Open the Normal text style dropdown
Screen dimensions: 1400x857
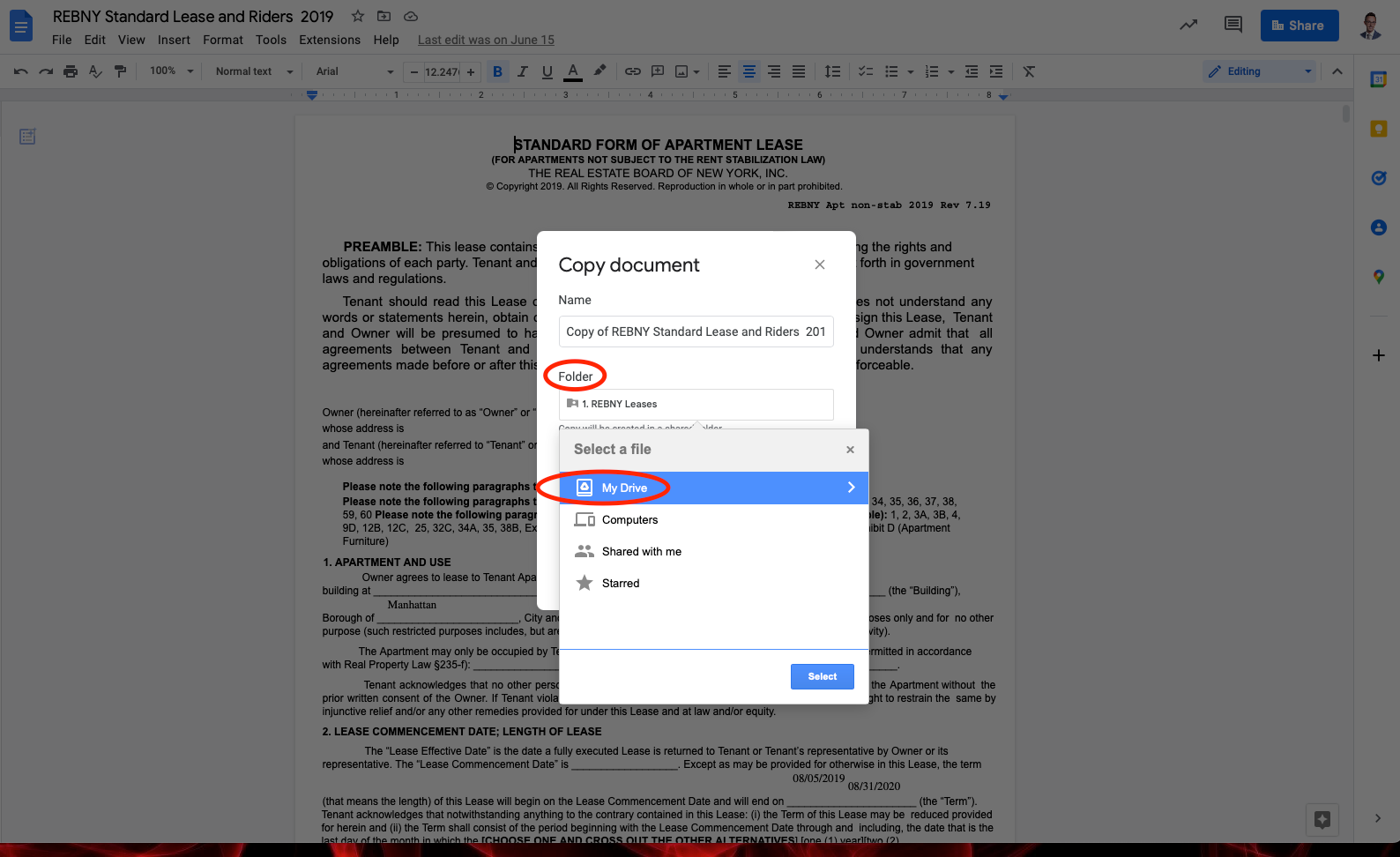[254, 71]
